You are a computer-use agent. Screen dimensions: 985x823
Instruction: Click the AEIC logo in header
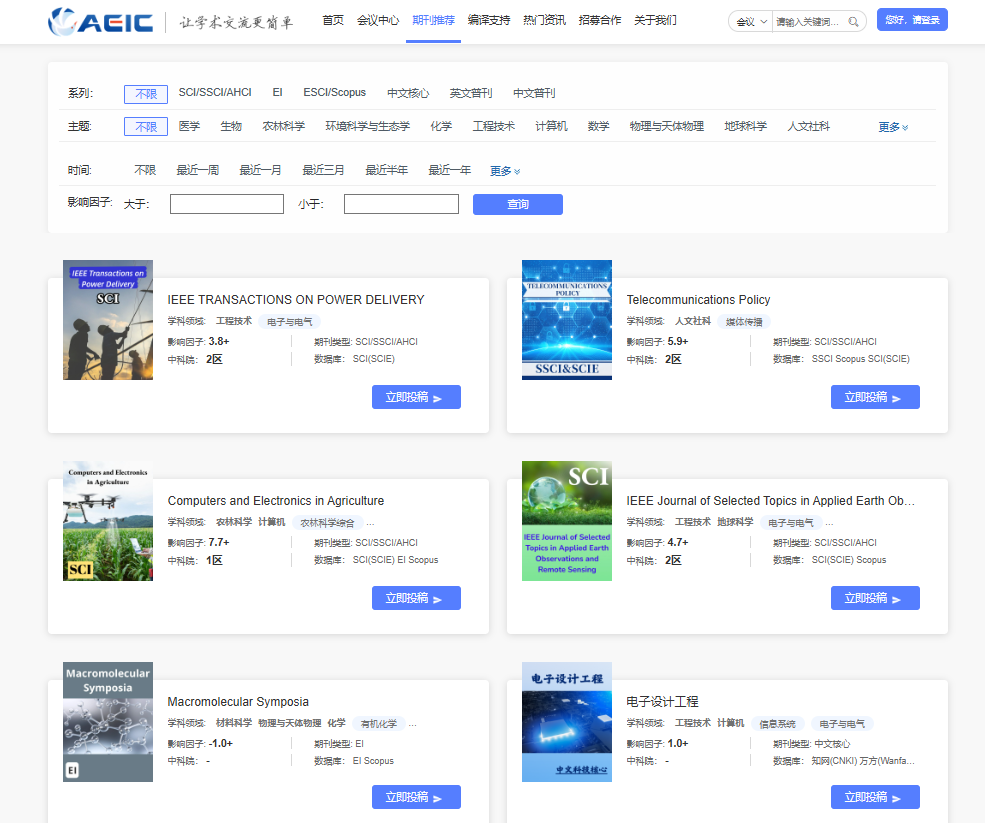[x=102, y=21]
